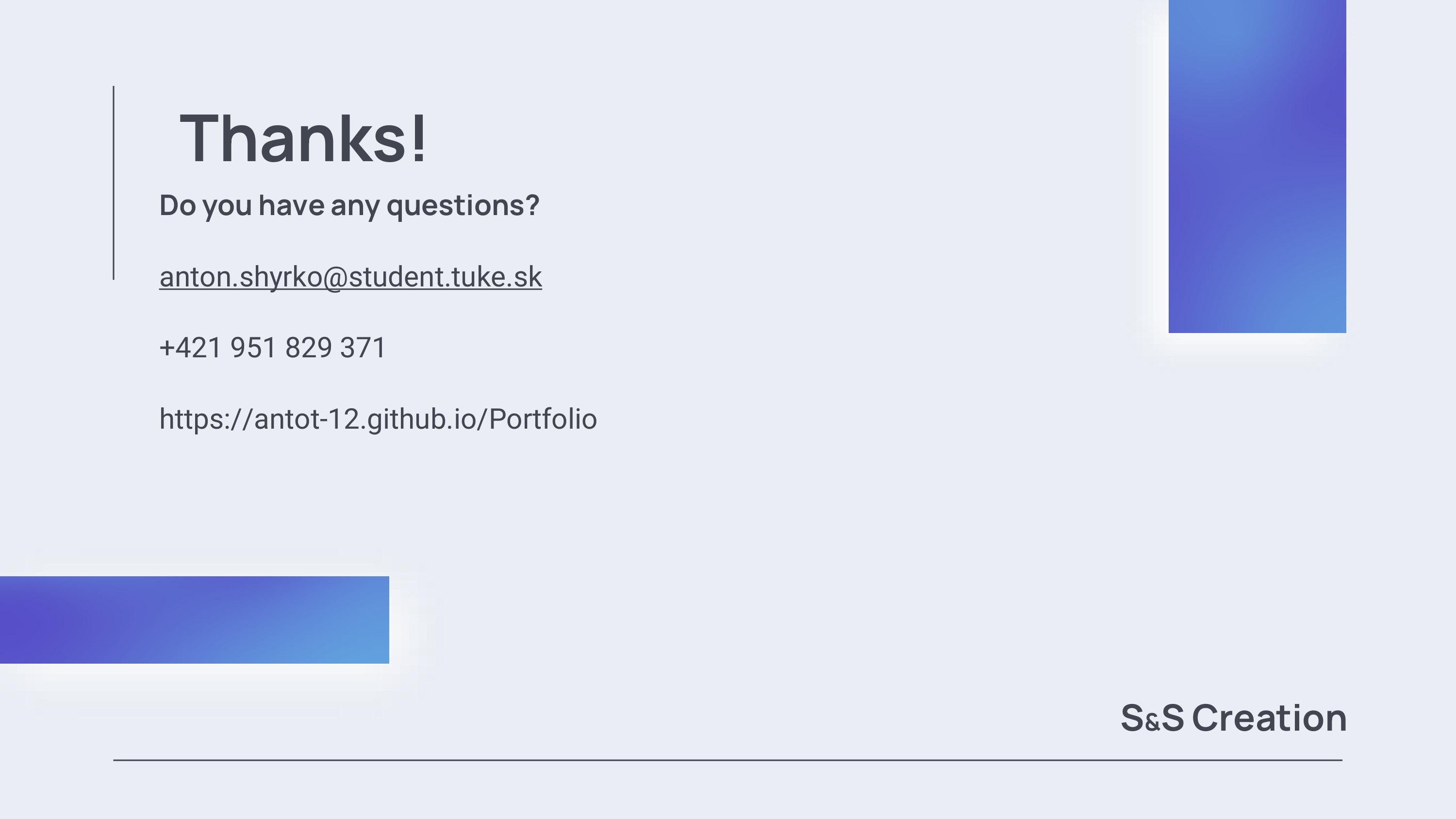The width and height of the screenshot is (1456, 819).
Task: Select the +421 951 829 371 phone number
Action: tap(272, 348)
